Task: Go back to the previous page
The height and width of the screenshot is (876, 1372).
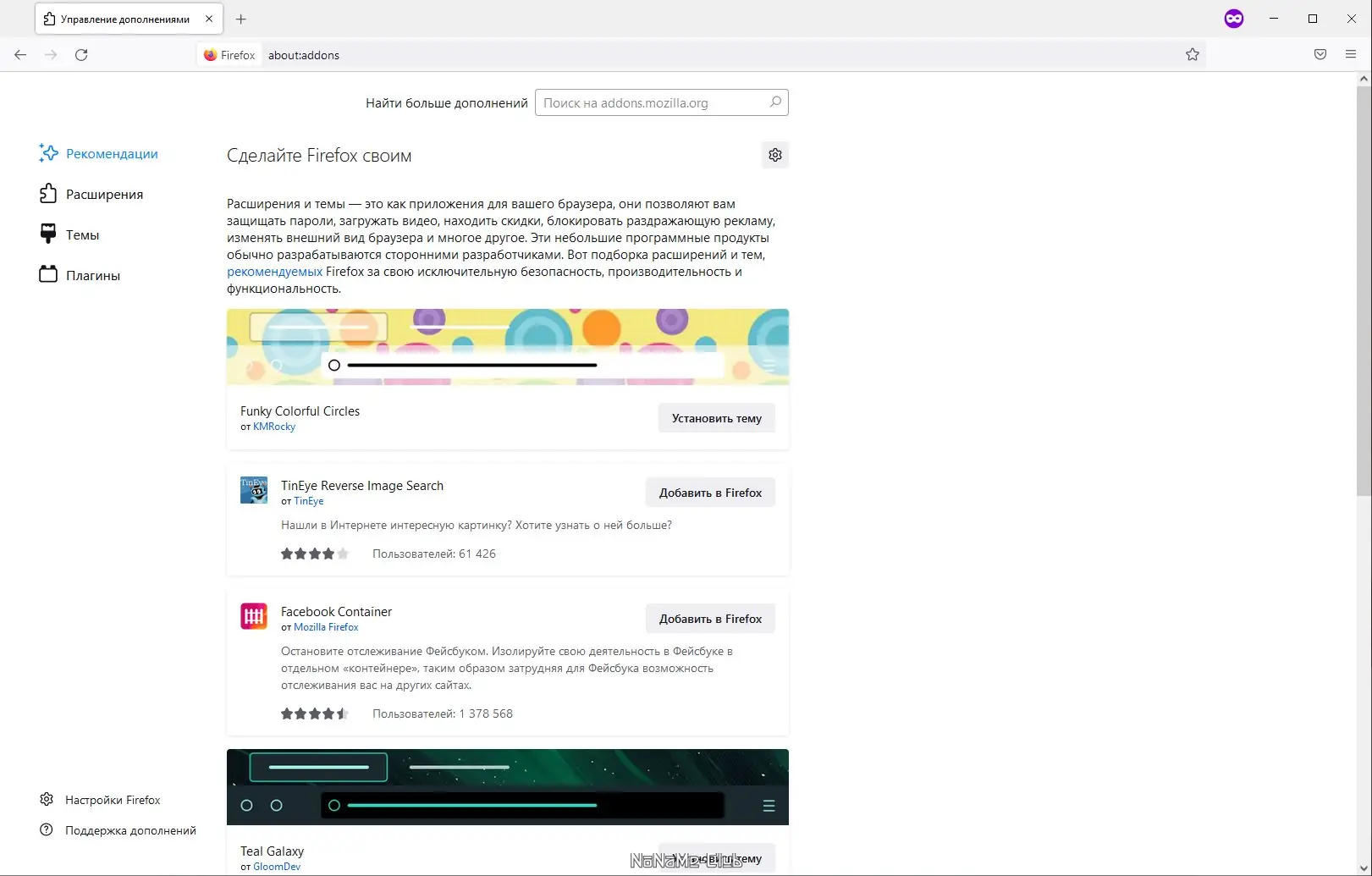Action: tap(20, 55)
